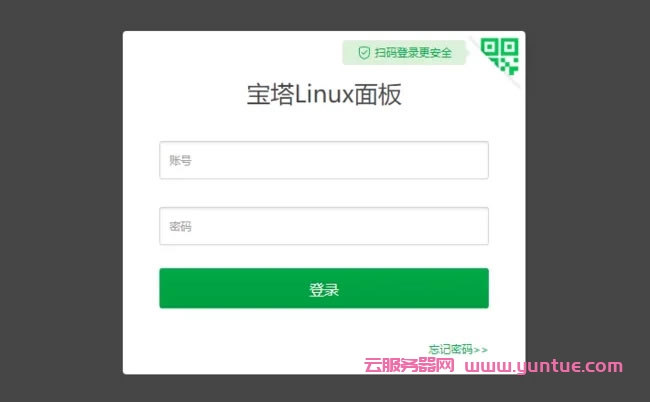
Task: Click the 密码 placeholder text
Action: (180, 226)
